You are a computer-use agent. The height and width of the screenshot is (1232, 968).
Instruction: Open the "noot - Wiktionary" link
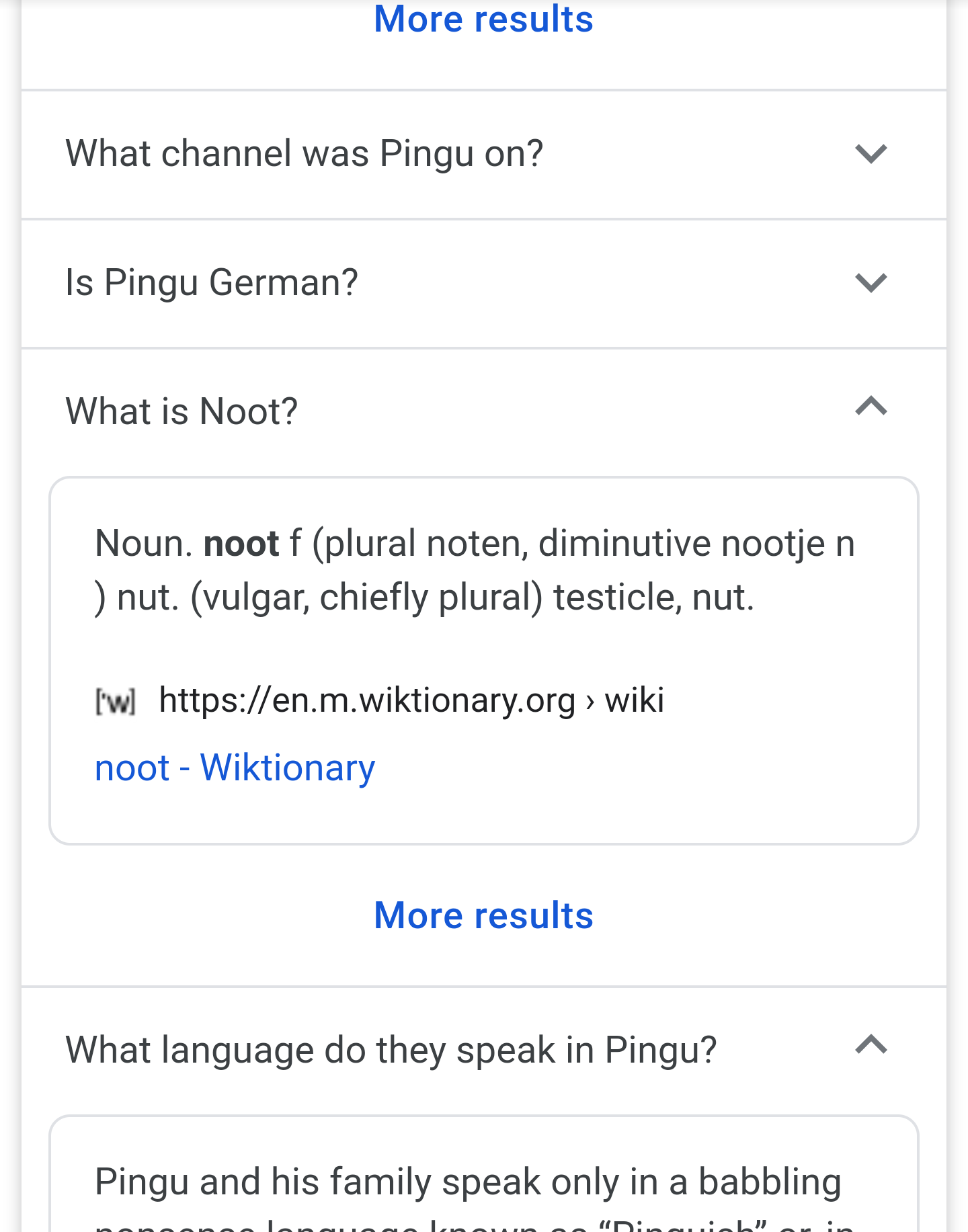pos(235,768)
